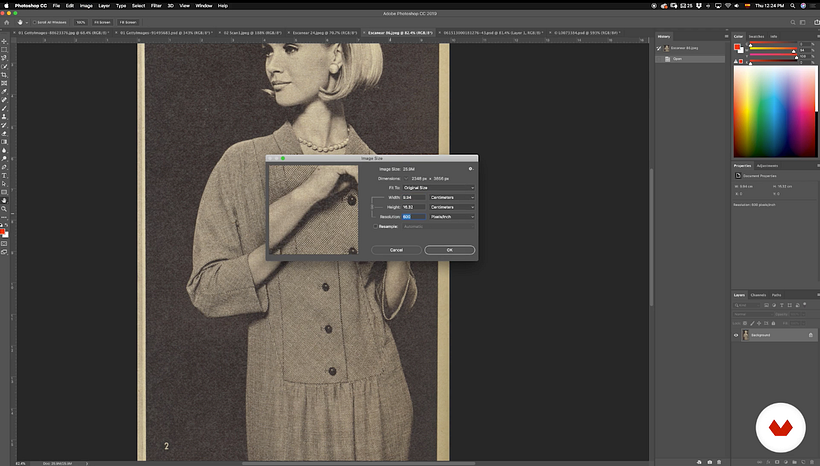820x466 pixels.
Task: Click the Fill Screen button
Action: pyautogui.click(x=128, y=22)
